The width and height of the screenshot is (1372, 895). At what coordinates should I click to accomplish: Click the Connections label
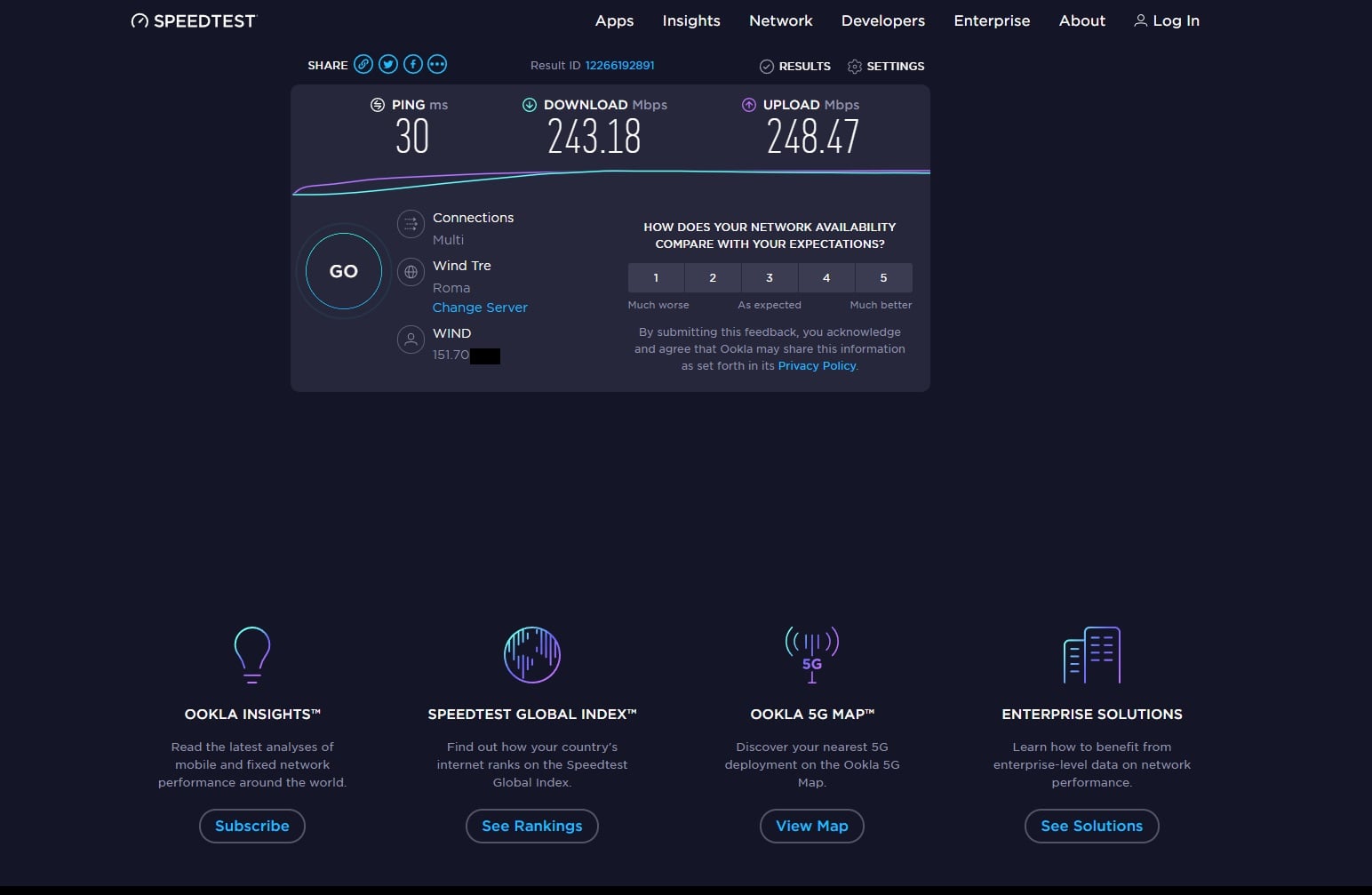[473, 218]
